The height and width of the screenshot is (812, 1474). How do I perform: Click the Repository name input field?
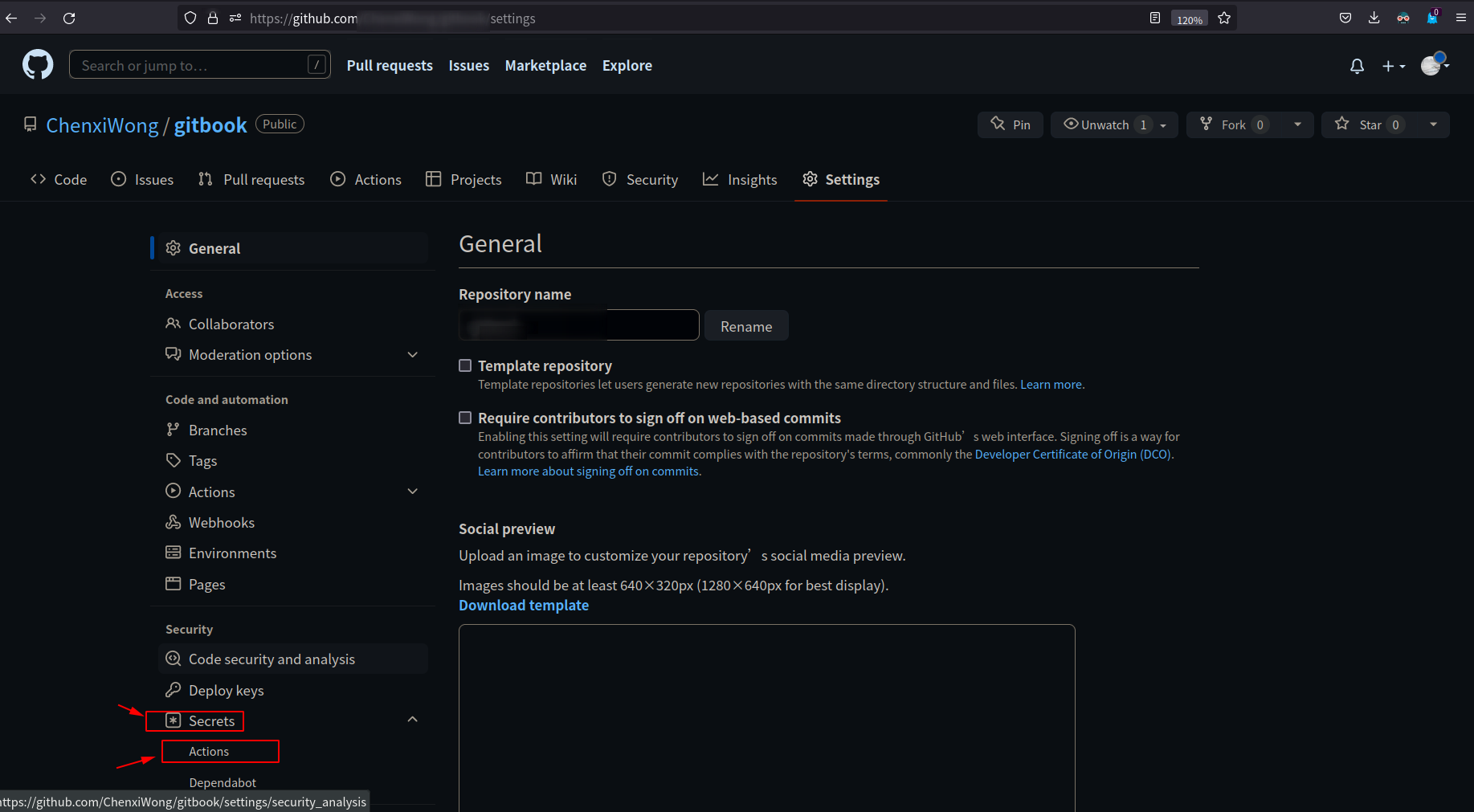(x=579, y=325)
